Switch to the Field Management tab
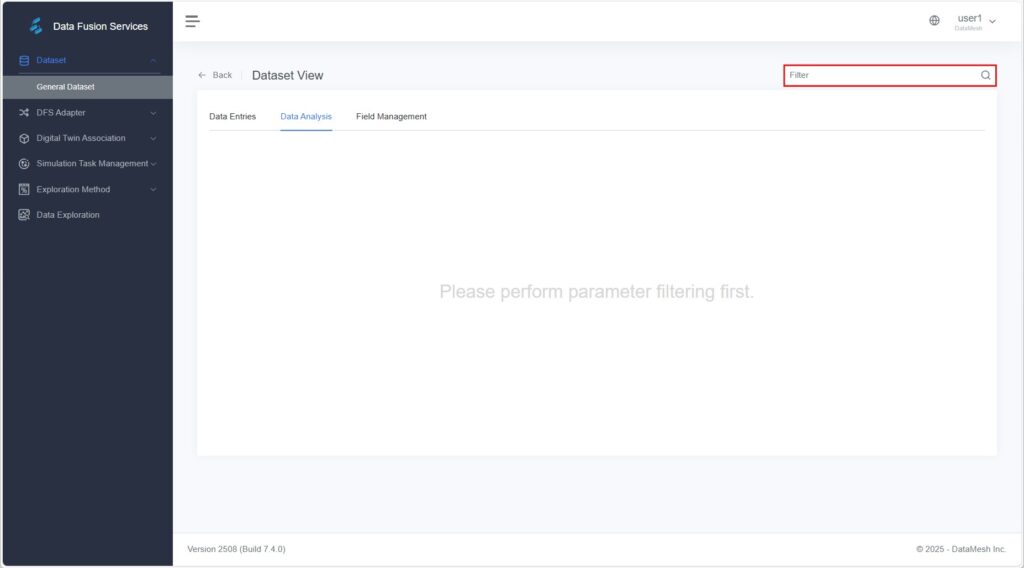Viewport: 1024px width, 568px height. 391,117
